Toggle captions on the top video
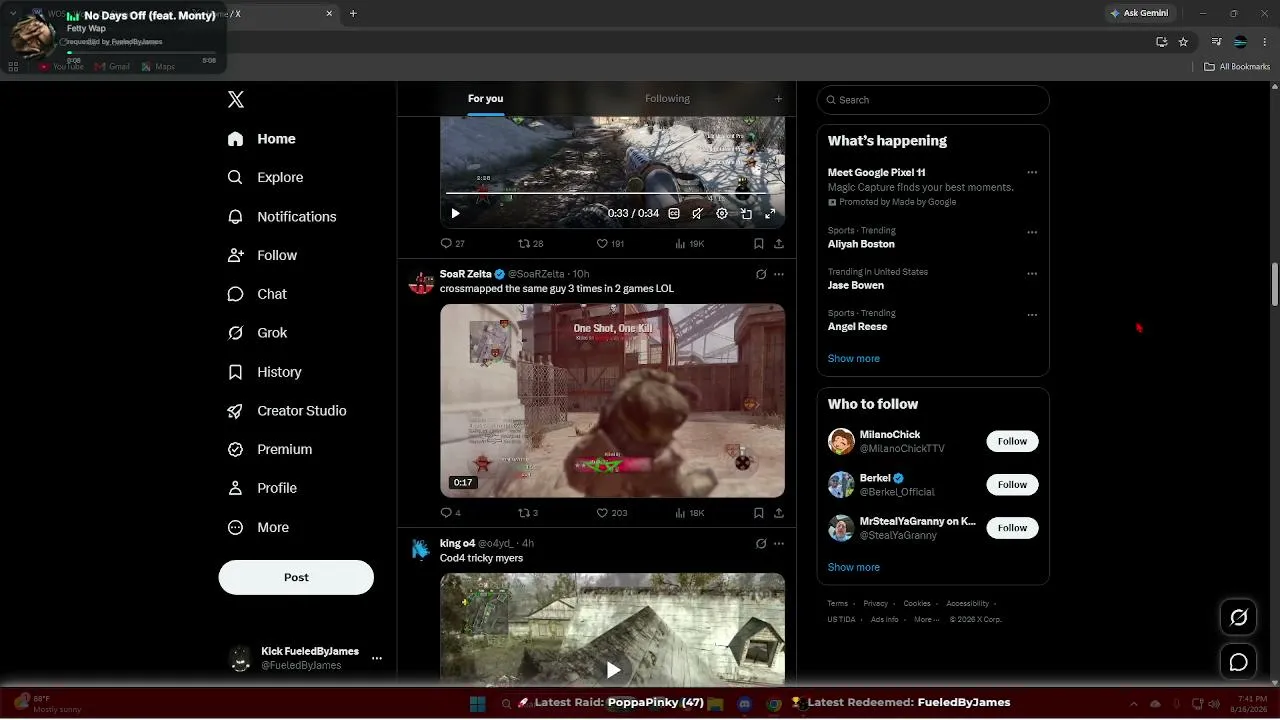The height and width of the screenshot is (720, 1280). [x=674, y=213]
